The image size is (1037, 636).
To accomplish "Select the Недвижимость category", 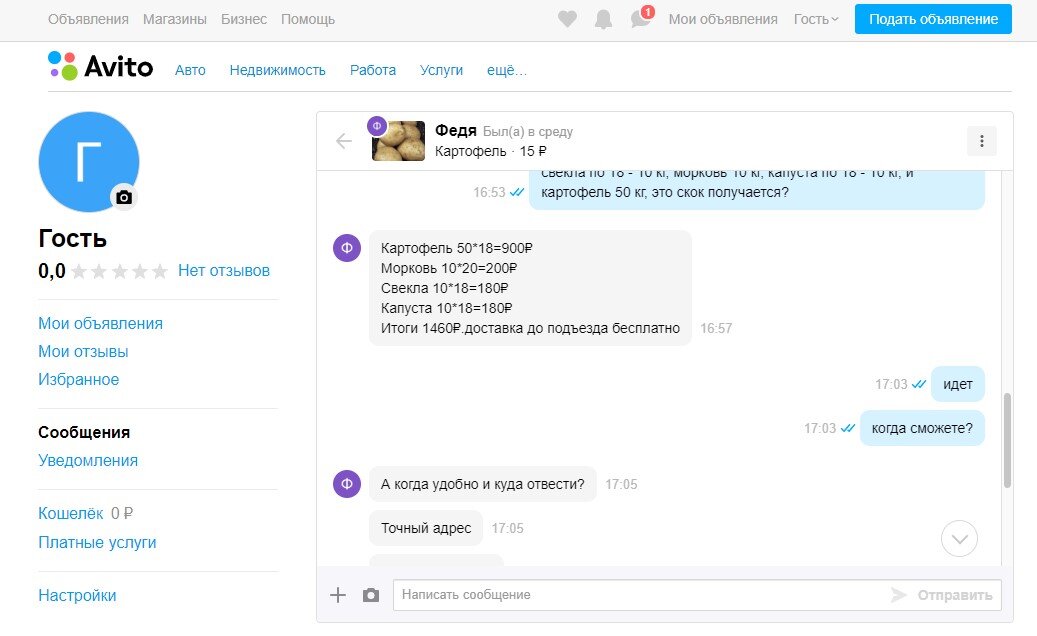I will pyautogui.click(x=277, y=70).
